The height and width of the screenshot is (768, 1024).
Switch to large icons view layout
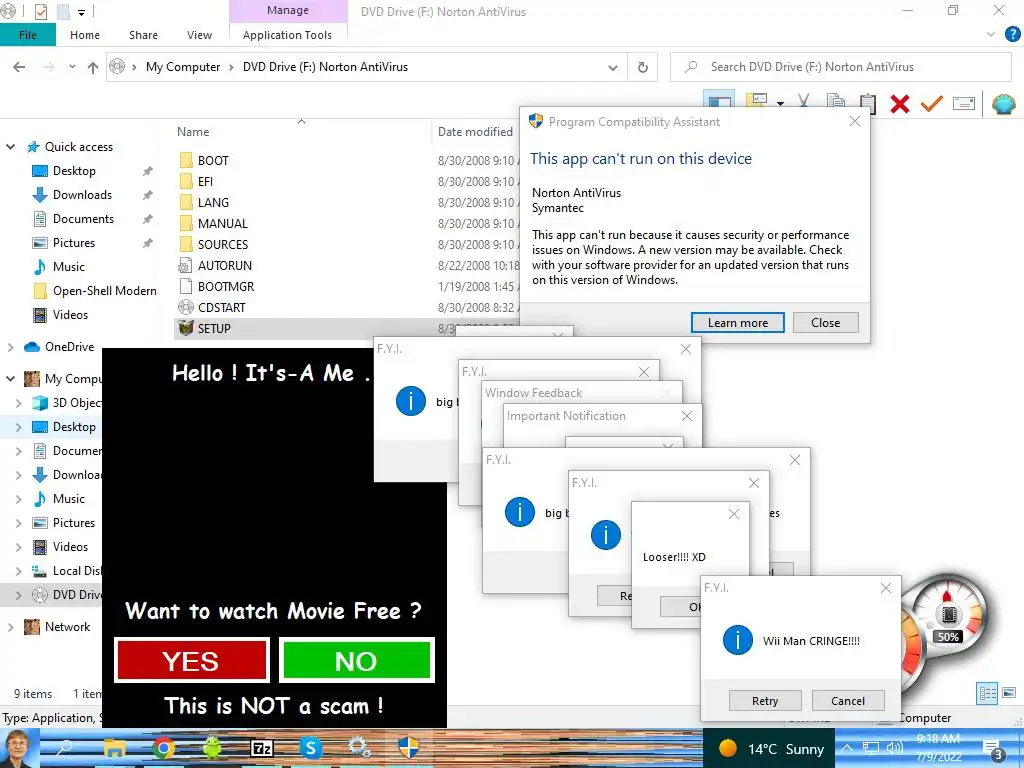(x=1009, y=693)
